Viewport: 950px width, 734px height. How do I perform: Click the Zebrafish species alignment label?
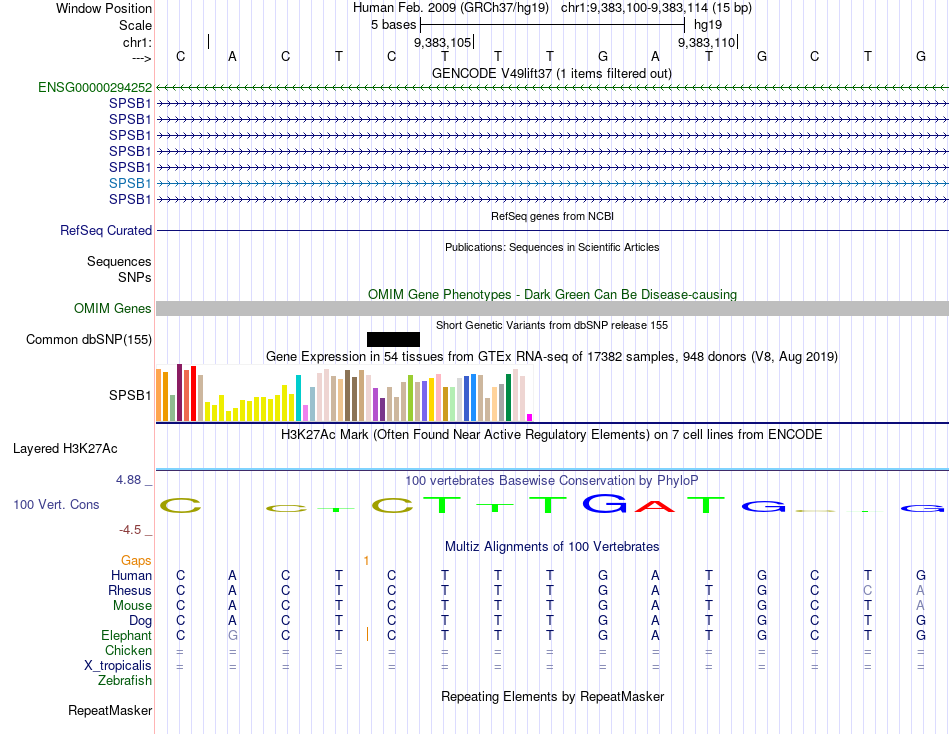(x=125, y=681)
